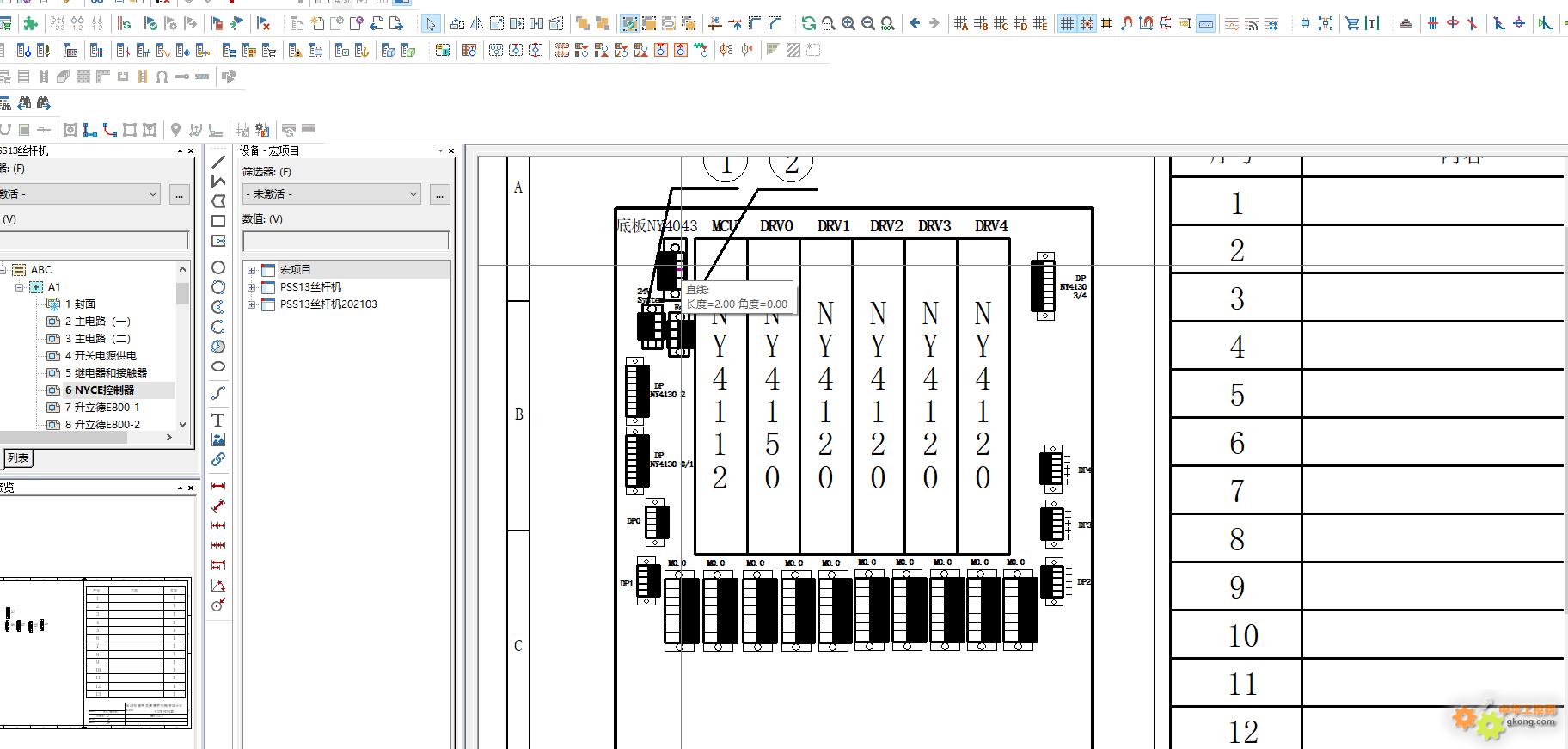Select page 6 NYCE控制器
This screenshot has width=1568, height=749.
click(x=100, y=390)
